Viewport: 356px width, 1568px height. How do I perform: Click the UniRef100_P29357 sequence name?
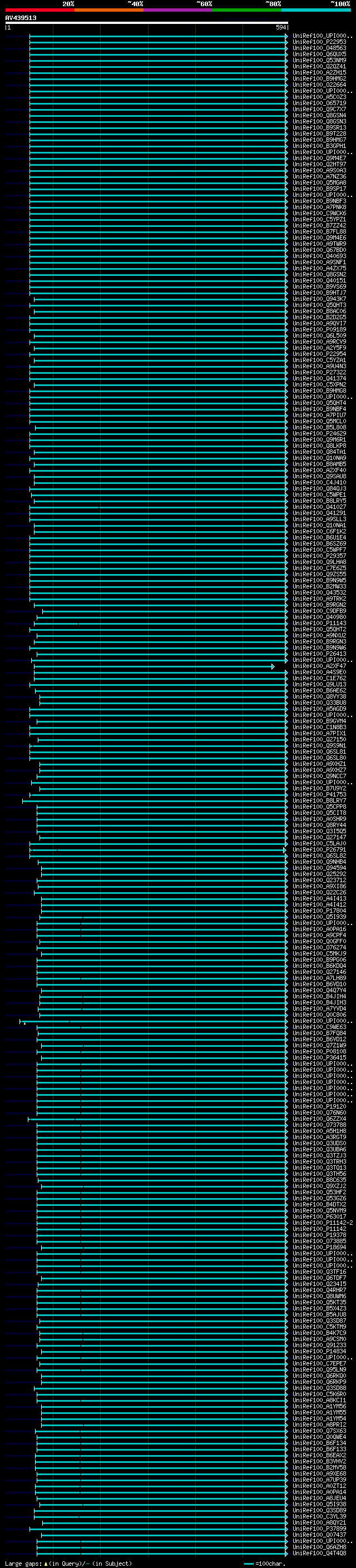click(319, 556)
